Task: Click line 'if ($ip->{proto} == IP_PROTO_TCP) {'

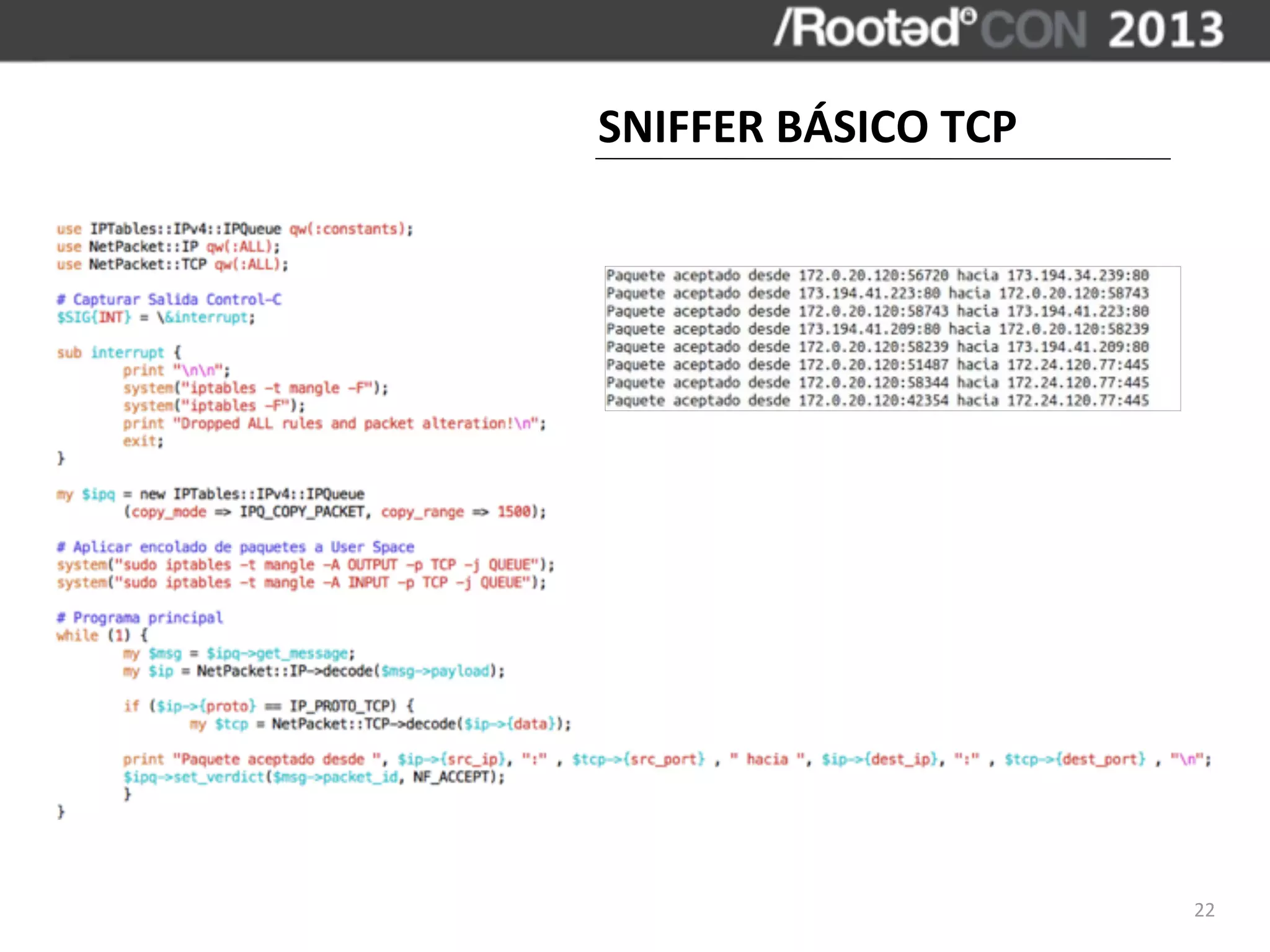Action: pos(269,706)
